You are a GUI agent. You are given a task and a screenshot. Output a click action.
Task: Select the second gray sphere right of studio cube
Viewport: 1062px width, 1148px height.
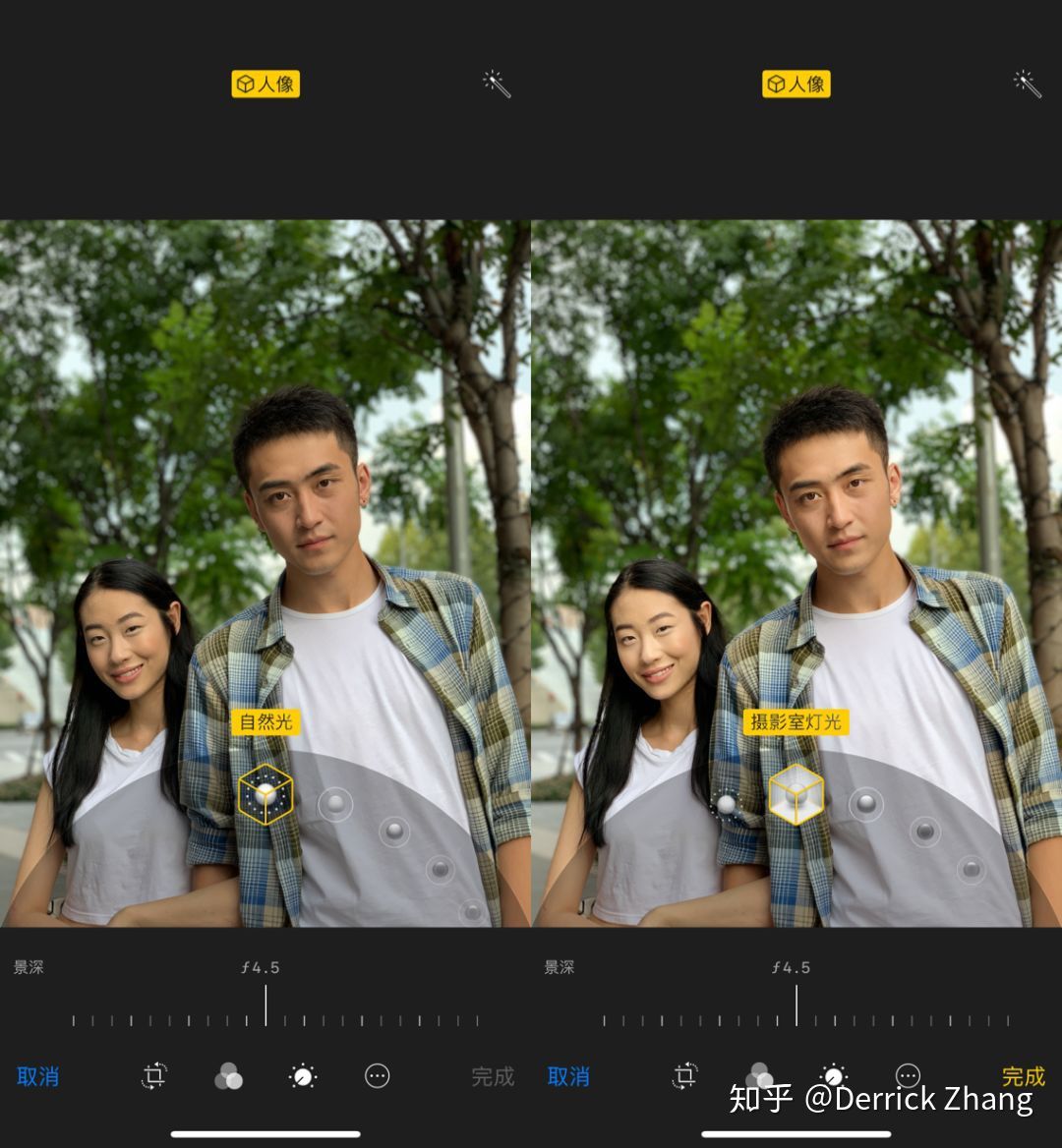925,831
